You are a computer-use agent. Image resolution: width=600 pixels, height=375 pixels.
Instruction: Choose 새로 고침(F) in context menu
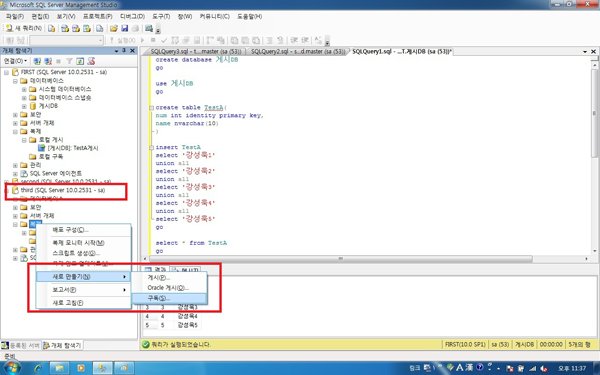(83, 303)
